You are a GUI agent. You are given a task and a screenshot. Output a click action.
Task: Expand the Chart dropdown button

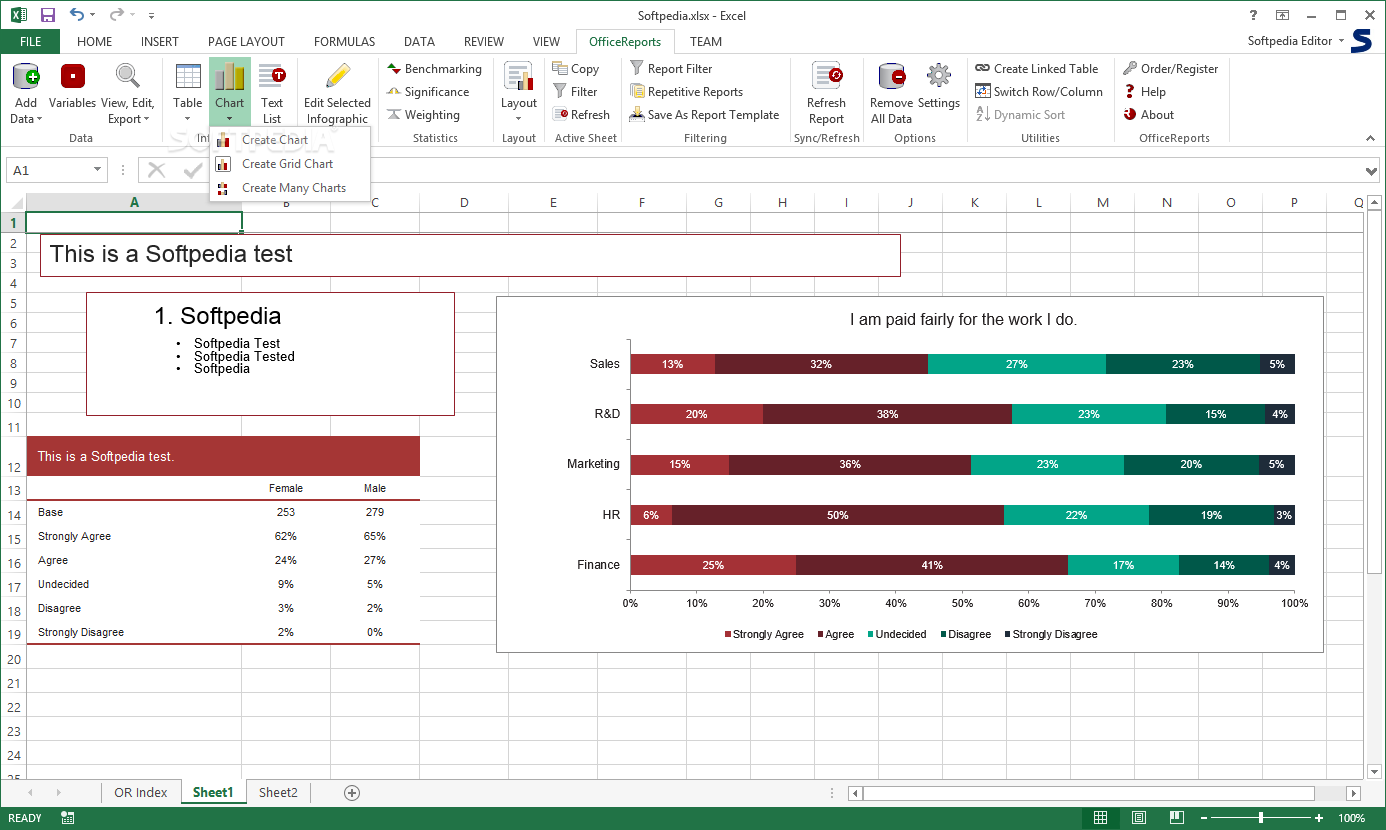coord(229,118)
